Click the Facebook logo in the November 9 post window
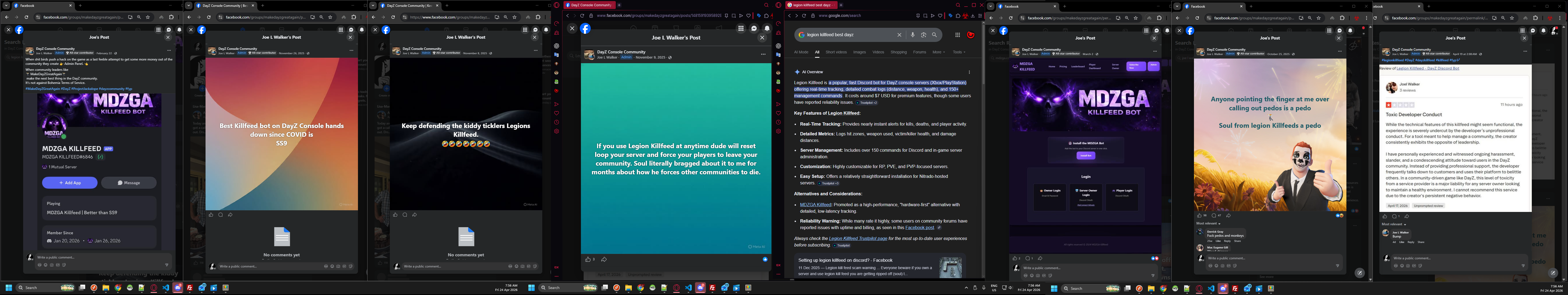1568x295 pixels. [x=586, y=28]
